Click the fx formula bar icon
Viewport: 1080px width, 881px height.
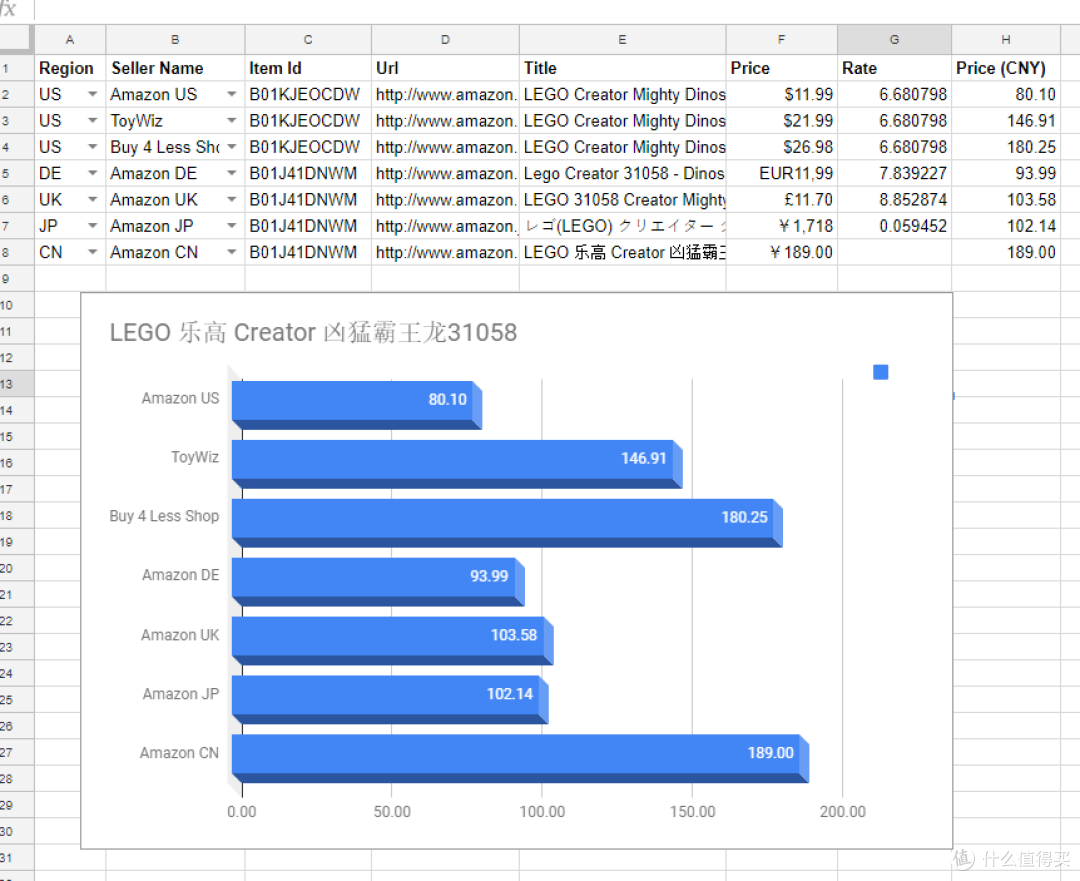(8, 9)
